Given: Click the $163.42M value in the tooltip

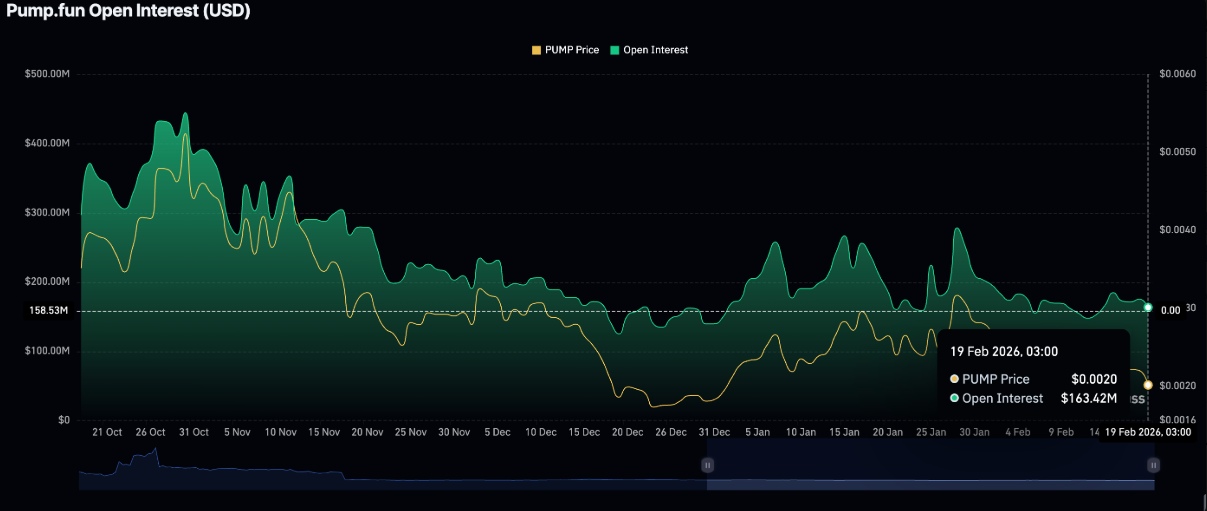Looking at the screenshot, I should click(x=1088, y=398).
